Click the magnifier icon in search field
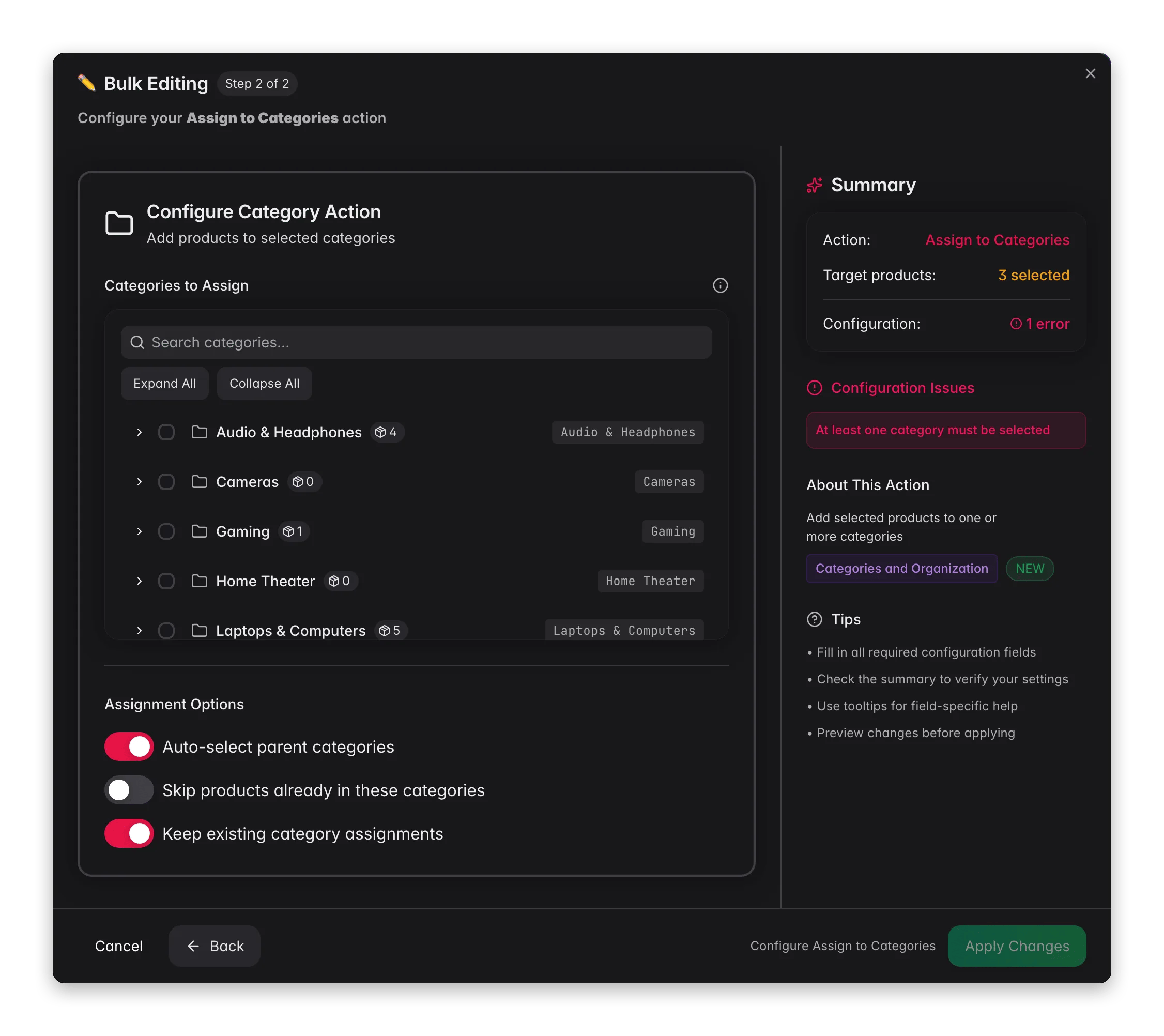The width and height of the screenshot is (1164, 1036). (x=137, y=342)
